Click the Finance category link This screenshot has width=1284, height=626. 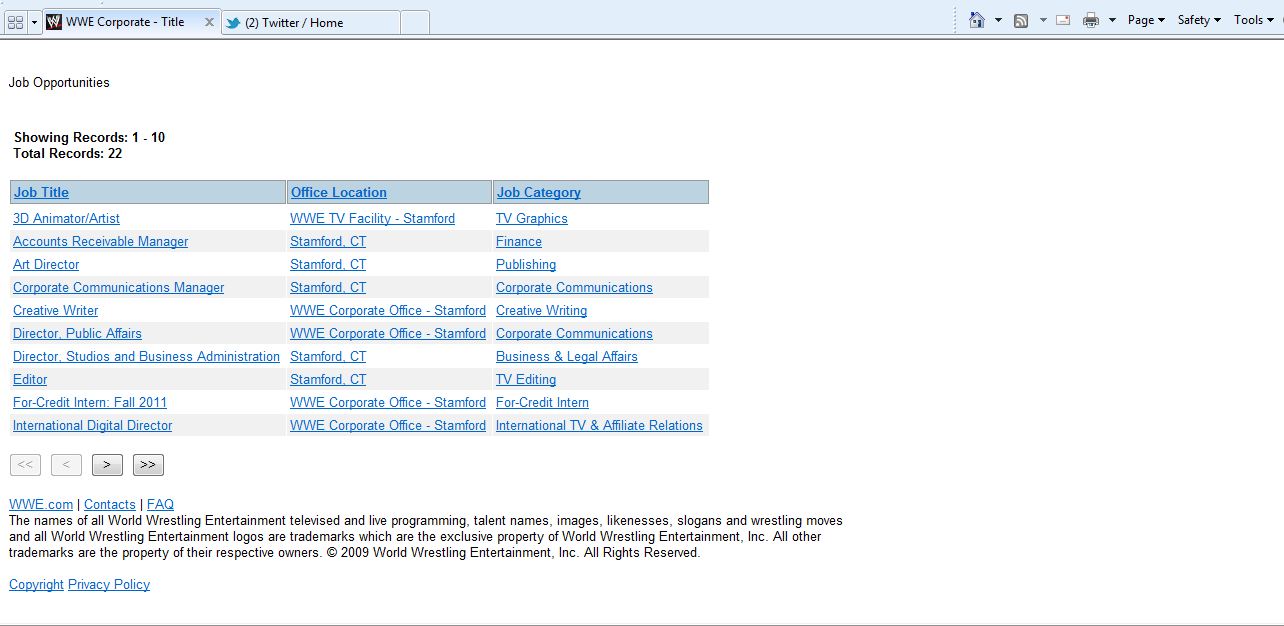pyautogui.click(x=519, y=242)
